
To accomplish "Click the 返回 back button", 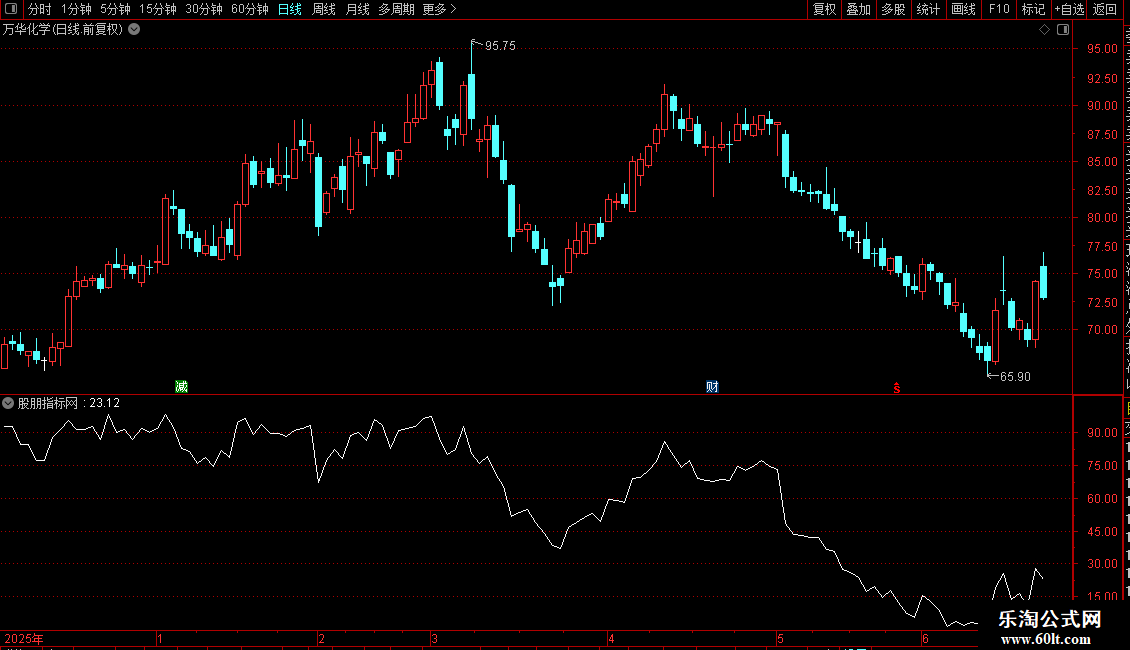I will pyautogui.click(x=1104, y=9).
